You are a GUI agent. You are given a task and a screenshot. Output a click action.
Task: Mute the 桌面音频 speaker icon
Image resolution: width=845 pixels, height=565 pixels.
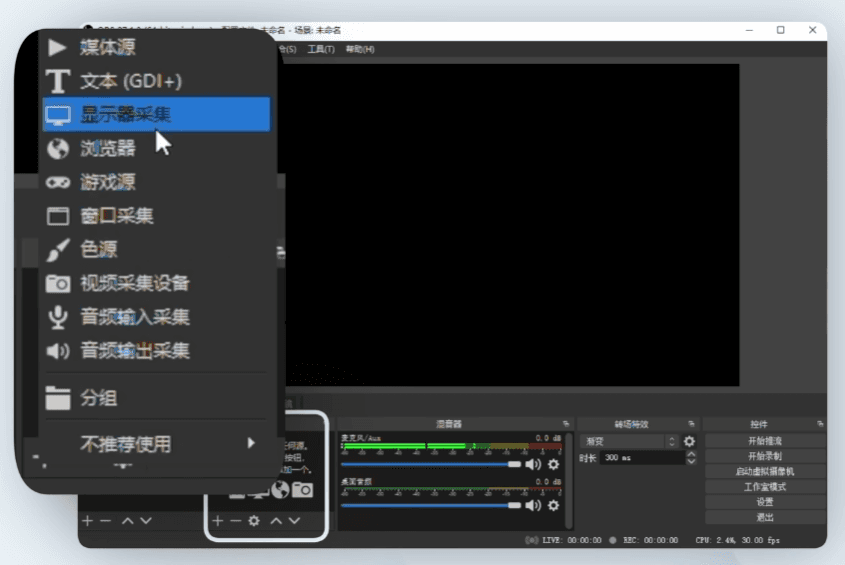pos(533,506)
